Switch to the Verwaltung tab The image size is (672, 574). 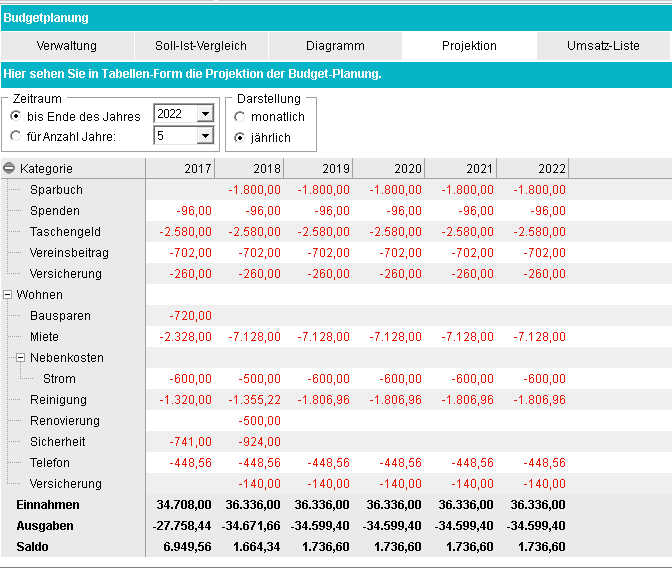[x=67, y=46]
